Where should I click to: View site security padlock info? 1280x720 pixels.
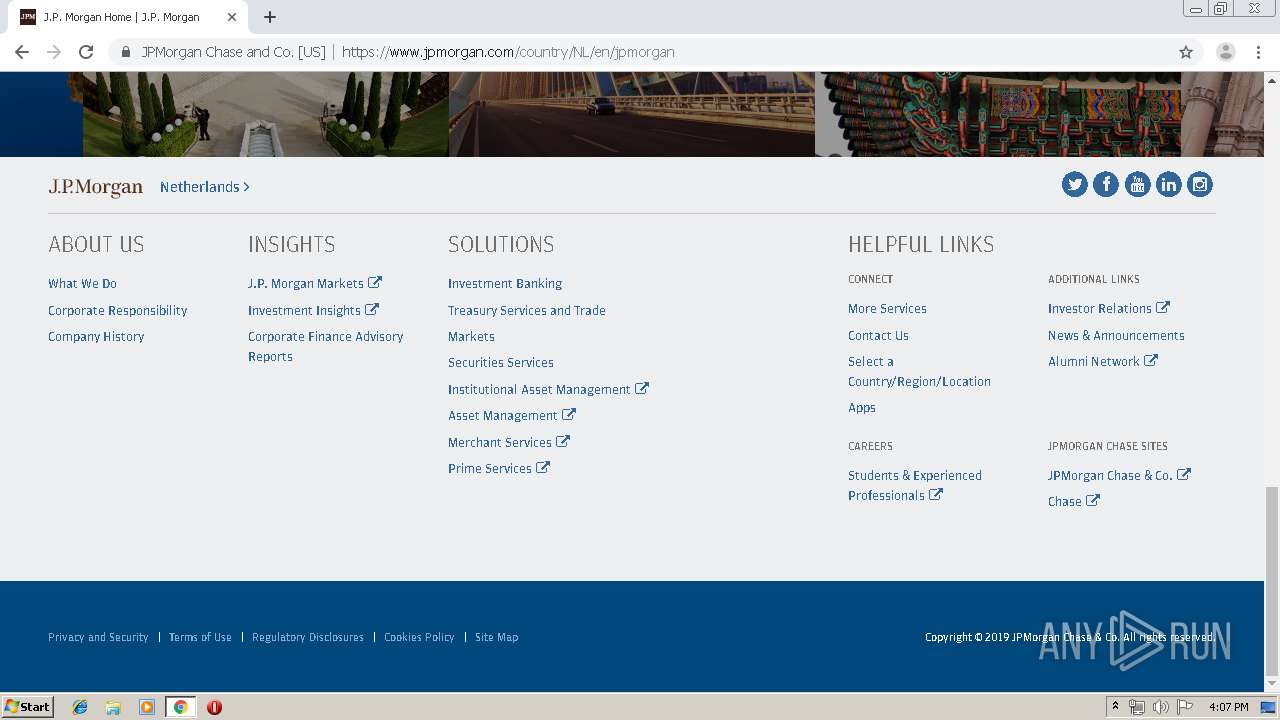[x=126, y=52]
